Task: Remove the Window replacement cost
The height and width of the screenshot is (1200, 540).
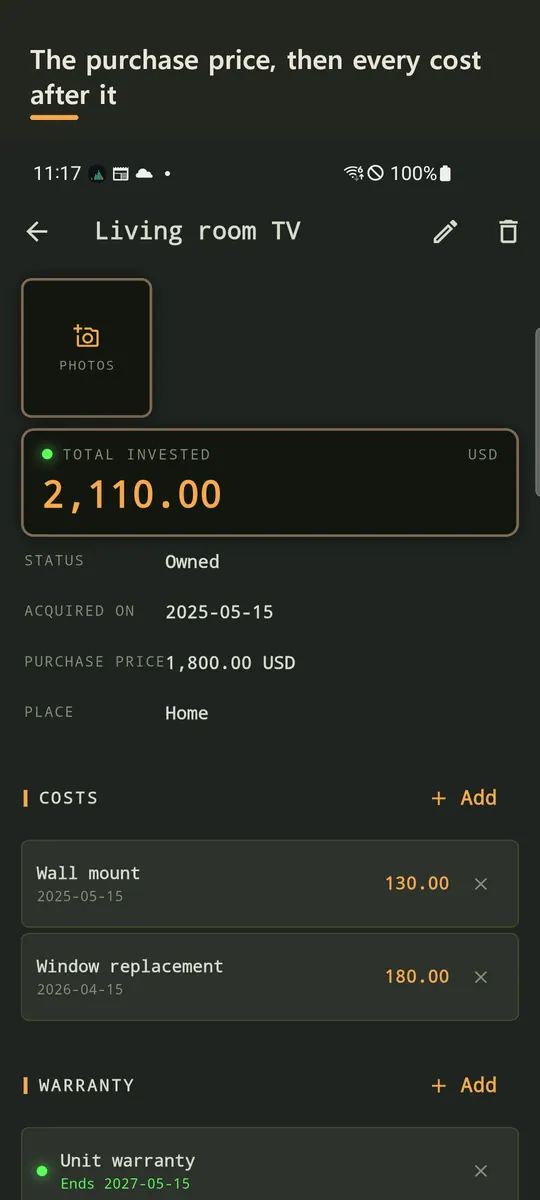Action: [x=481, y=977]
